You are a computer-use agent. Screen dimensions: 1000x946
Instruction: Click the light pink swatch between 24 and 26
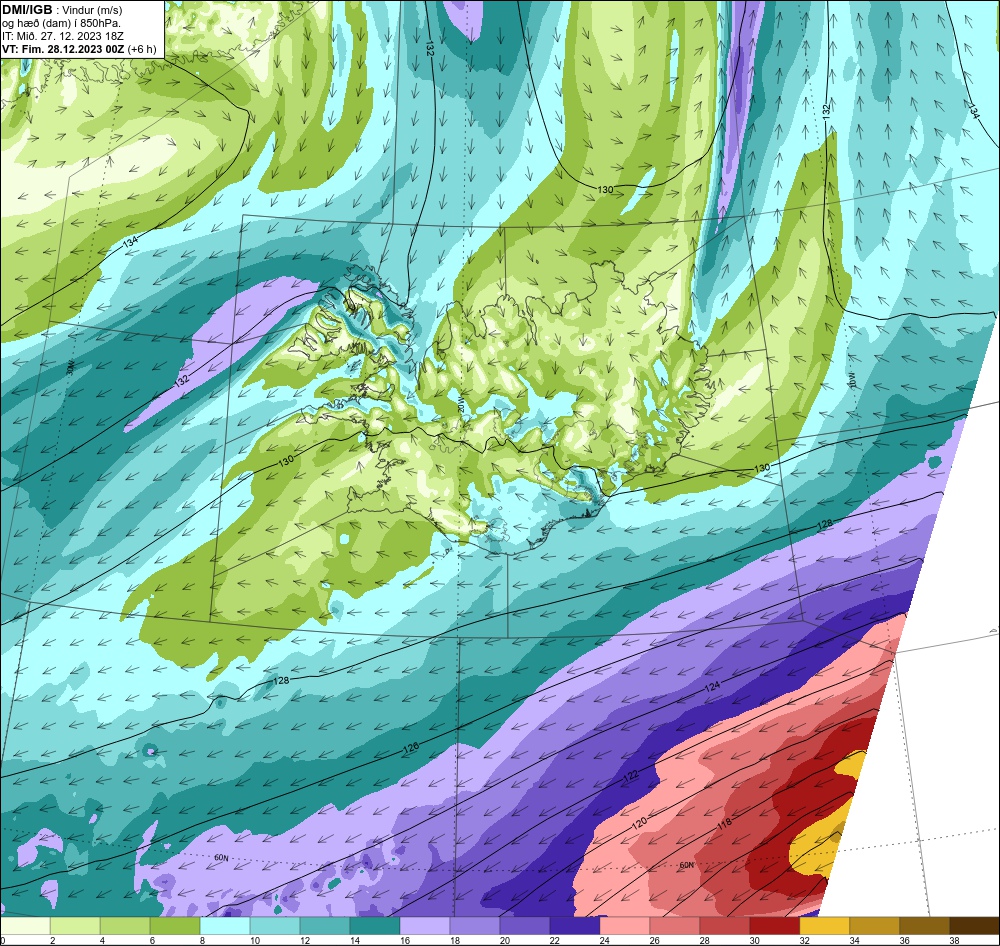pyautogui.click(x=624, y=926)
